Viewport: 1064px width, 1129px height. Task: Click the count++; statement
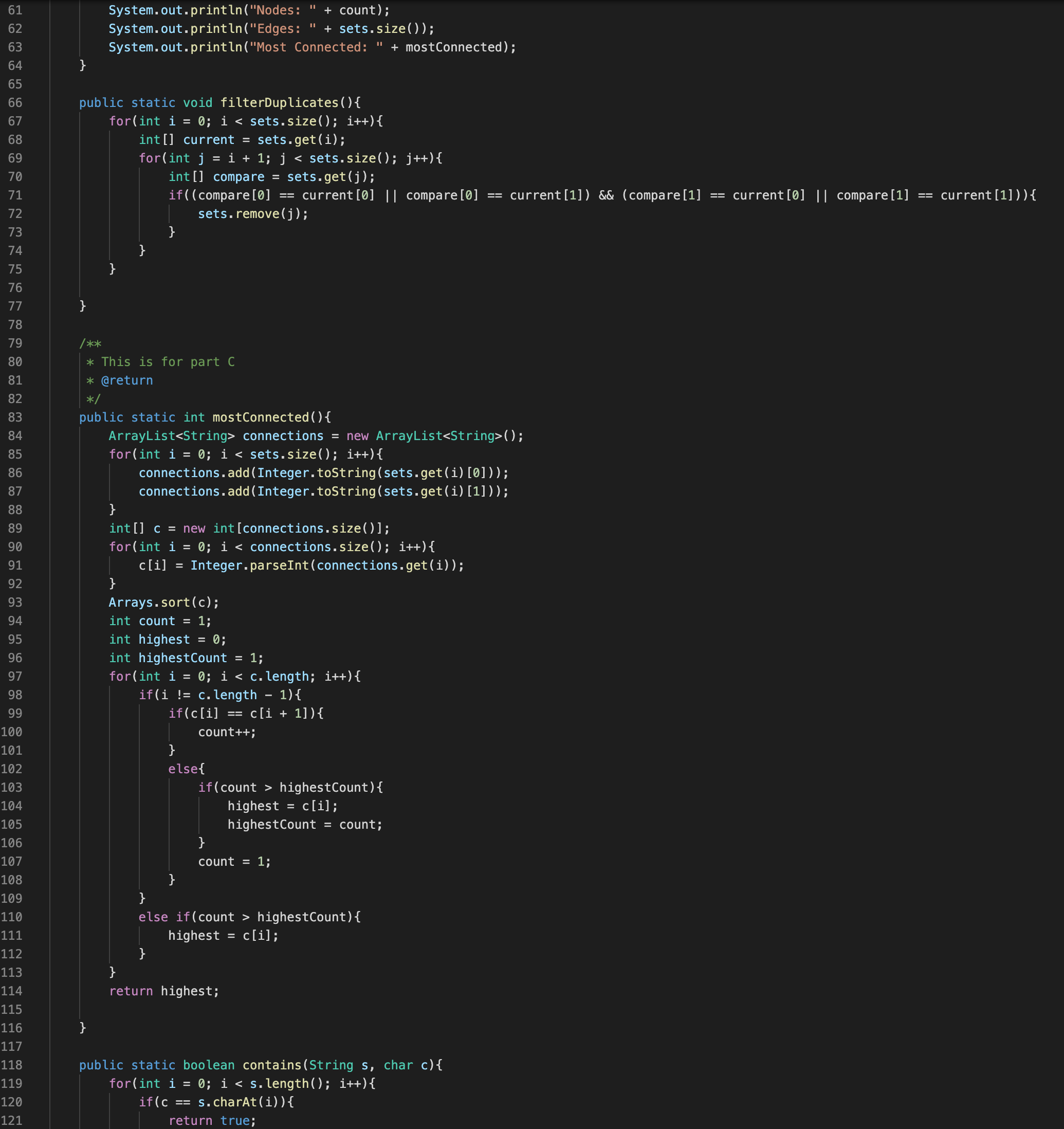point(227,732)
